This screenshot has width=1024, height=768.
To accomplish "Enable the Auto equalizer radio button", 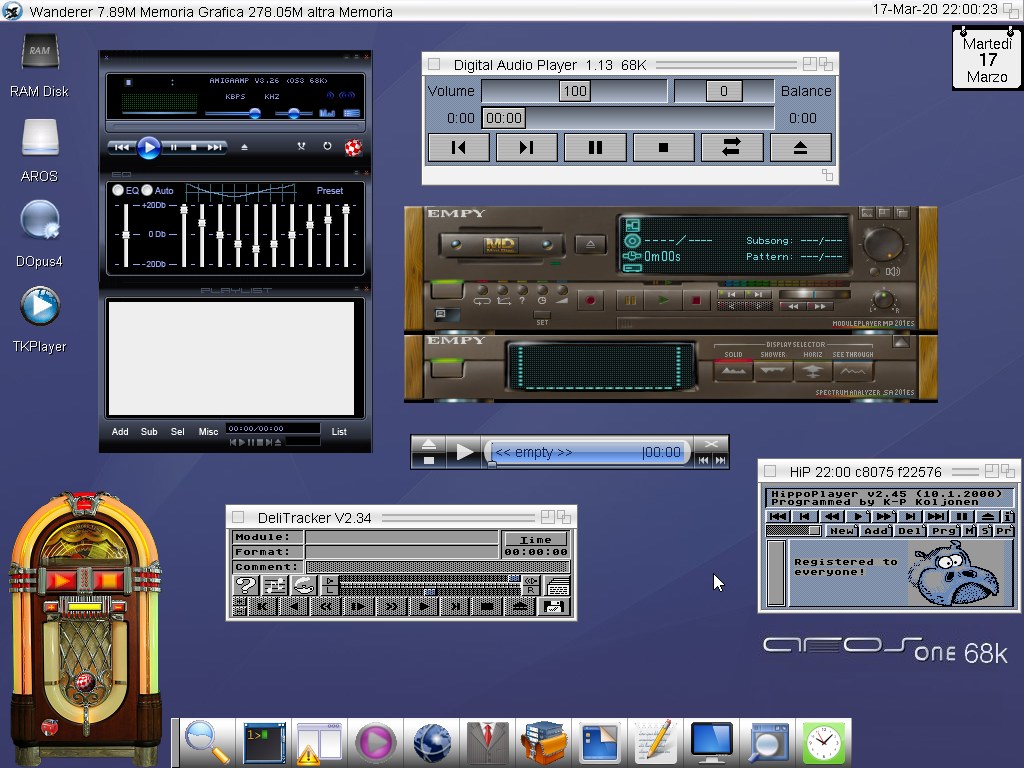I will coord(147,190).
